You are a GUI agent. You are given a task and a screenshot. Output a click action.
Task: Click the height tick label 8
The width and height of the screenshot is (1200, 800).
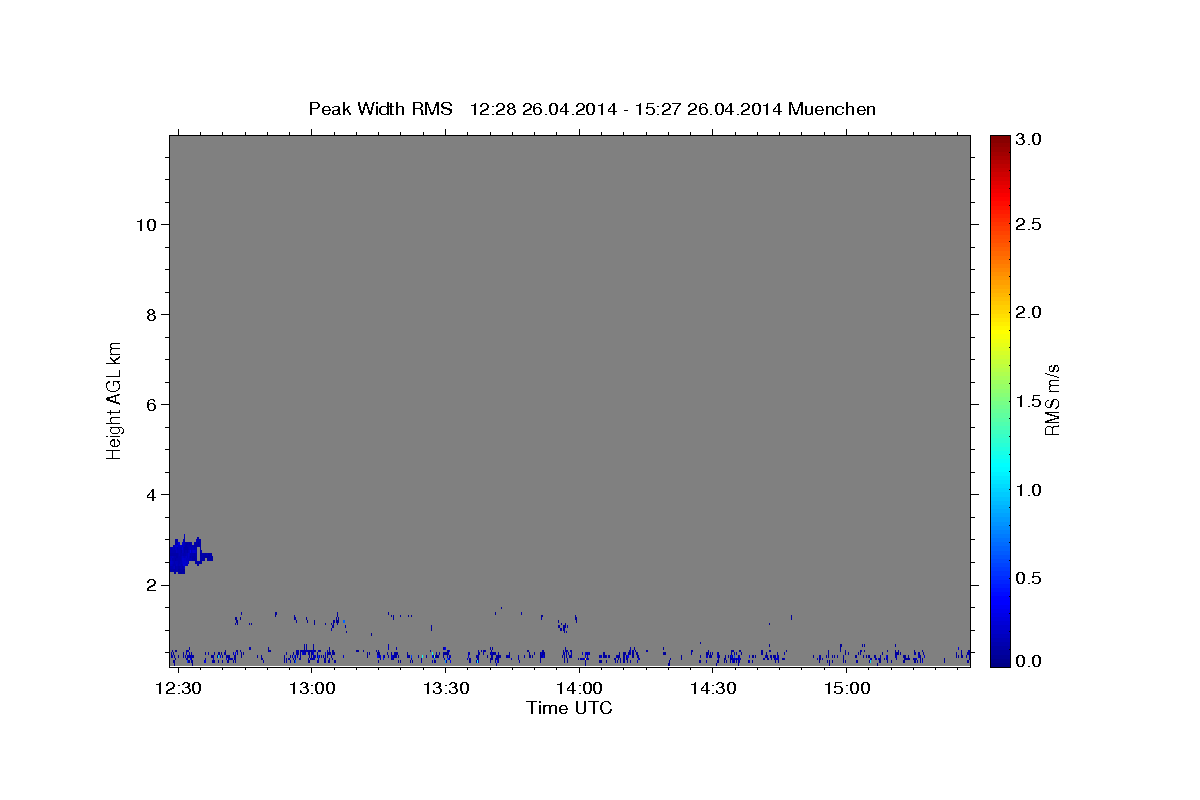[x=149, y=315]
